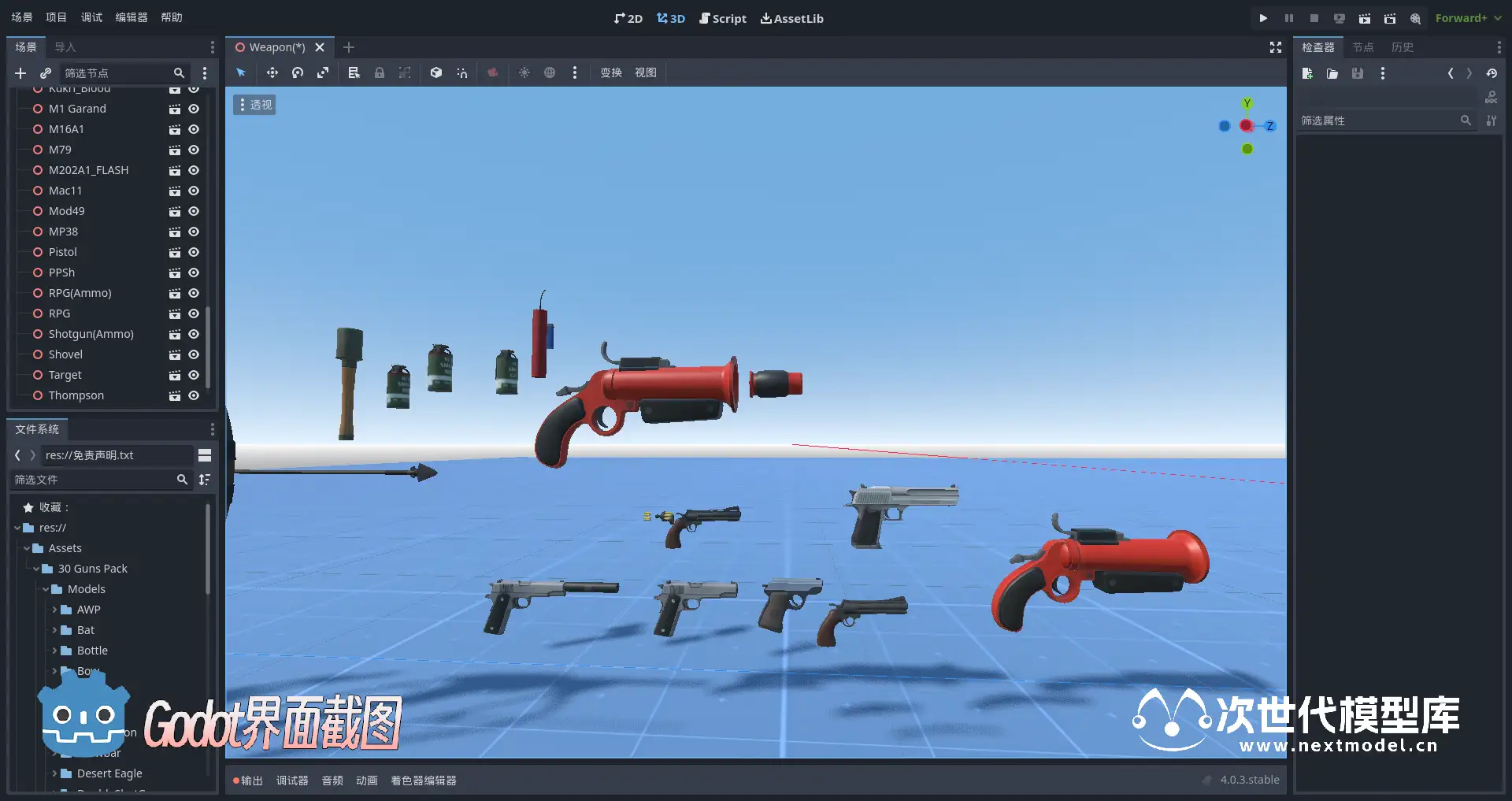
Task: Toggle visibility of the Pistol node
Action: 194,252
